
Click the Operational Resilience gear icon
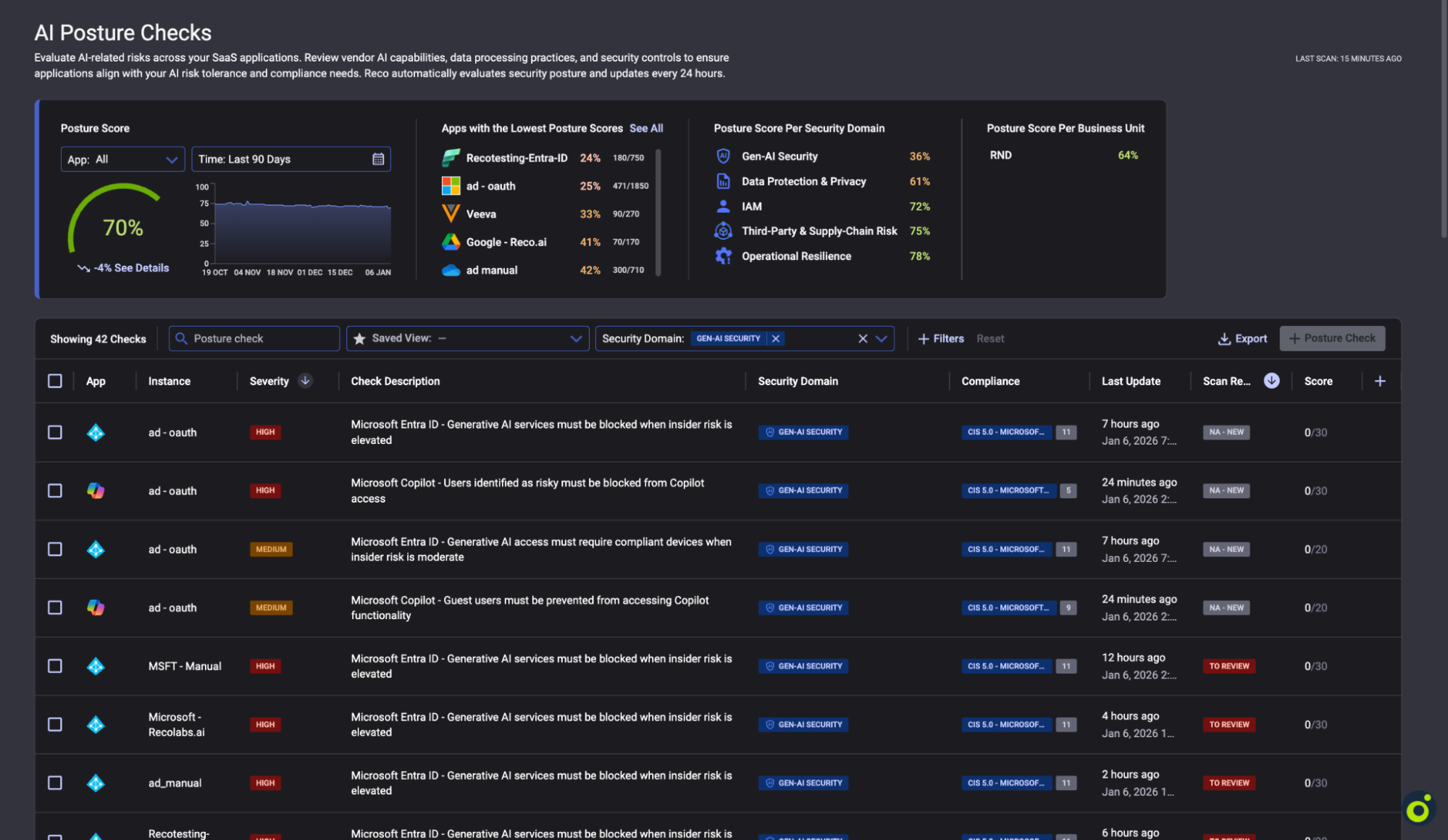[x=723, y=256]
